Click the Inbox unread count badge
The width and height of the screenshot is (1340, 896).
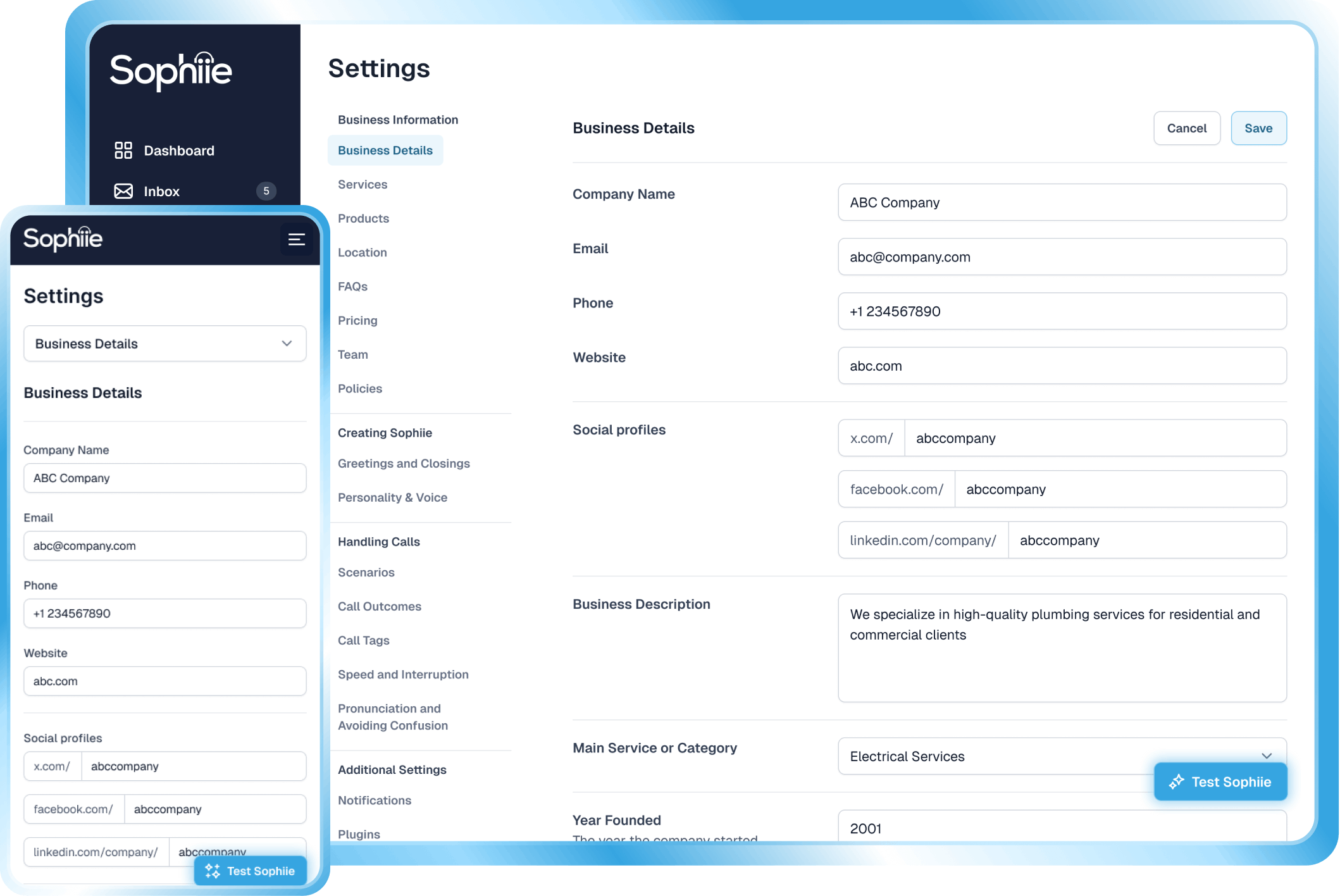(266, 191)
